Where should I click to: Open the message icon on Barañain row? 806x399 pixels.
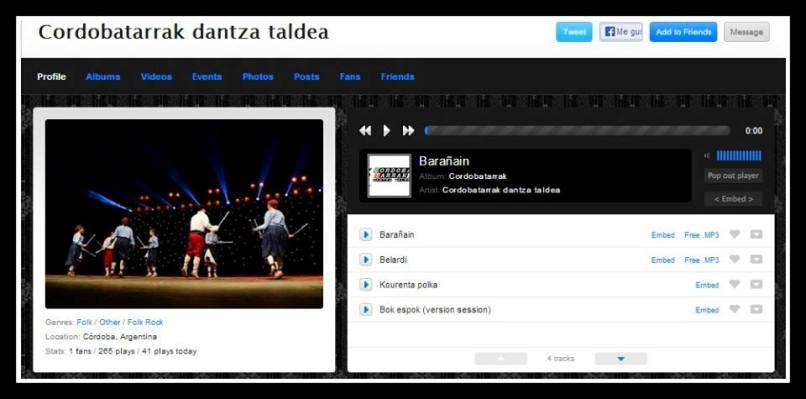click(x=756, y=234)
